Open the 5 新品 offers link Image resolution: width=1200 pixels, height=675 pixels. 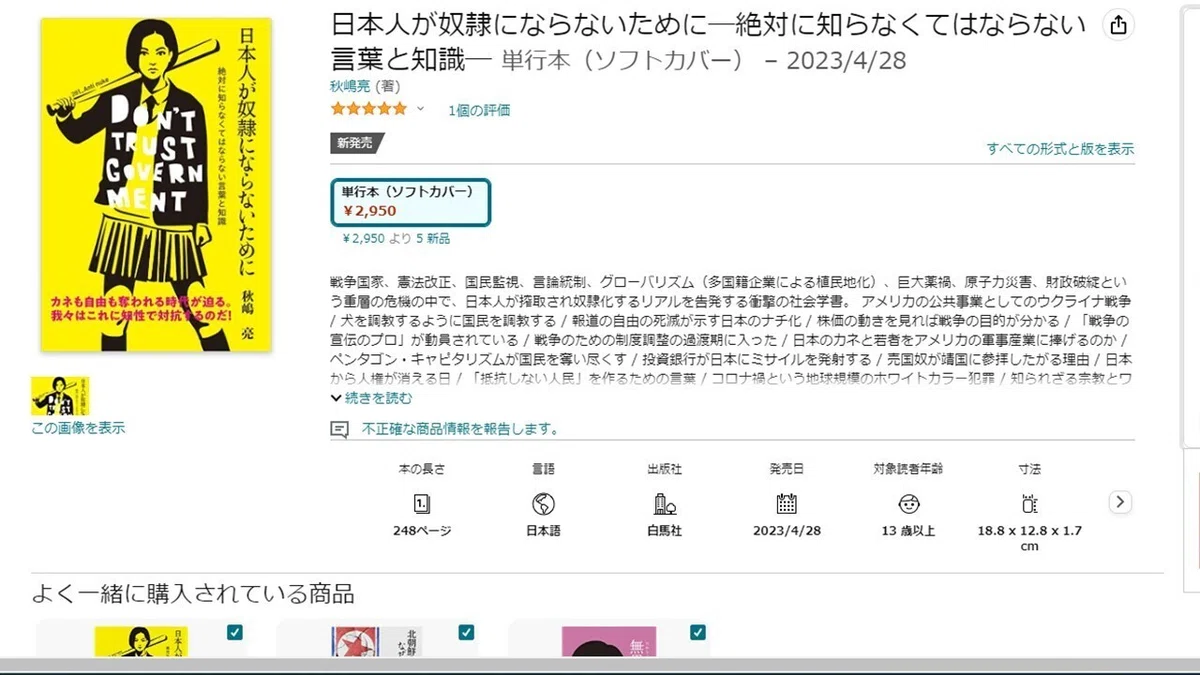pyautogui.click(x=432, y=239)
